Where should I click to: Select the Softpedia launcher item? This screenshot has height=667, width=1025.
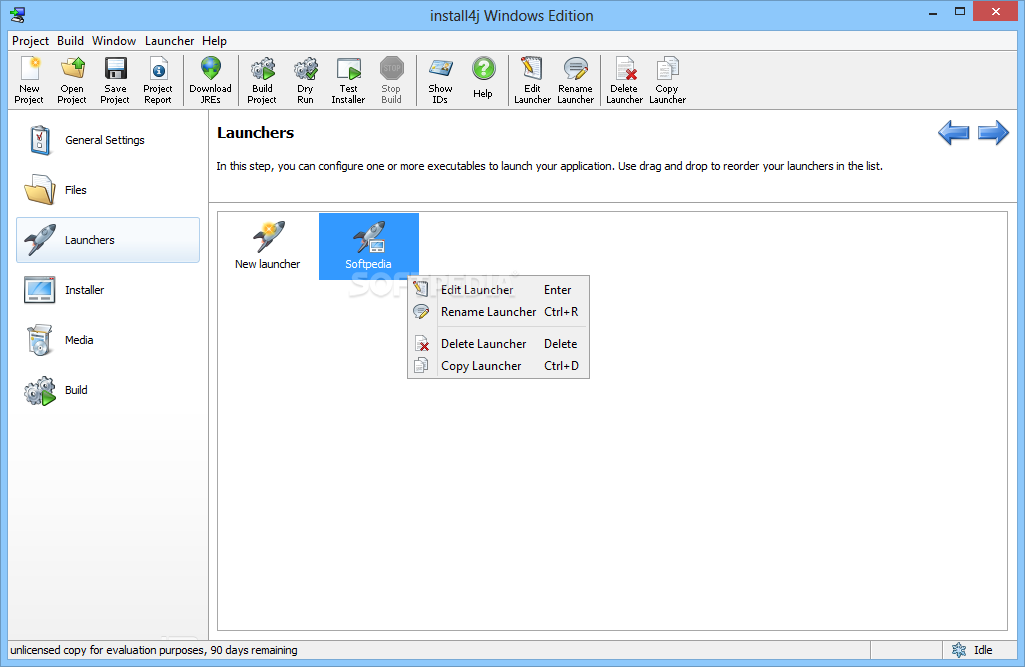pyautogui.click(x=369, y=247)
